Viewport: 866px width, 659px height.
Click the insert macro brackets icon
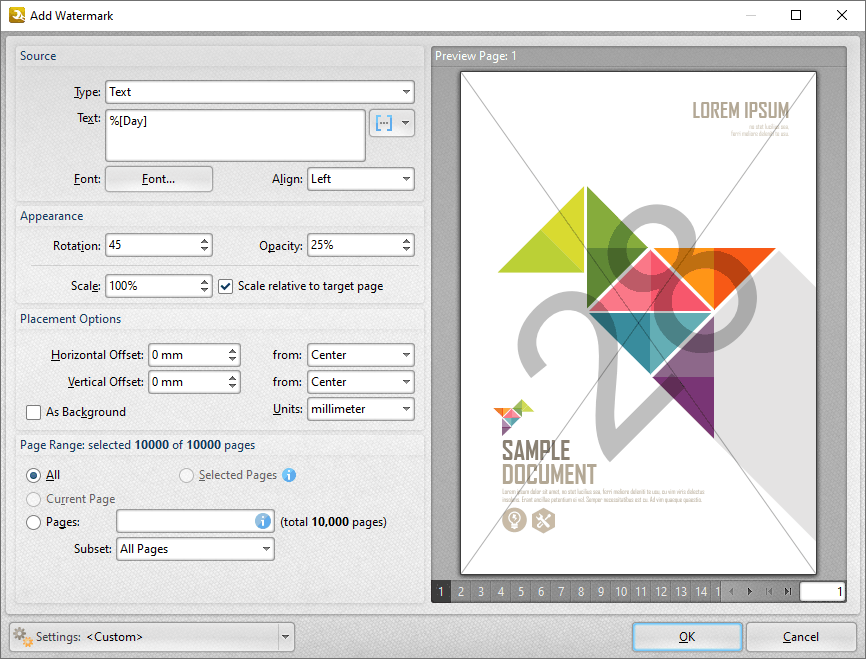(x=383, y=123)
